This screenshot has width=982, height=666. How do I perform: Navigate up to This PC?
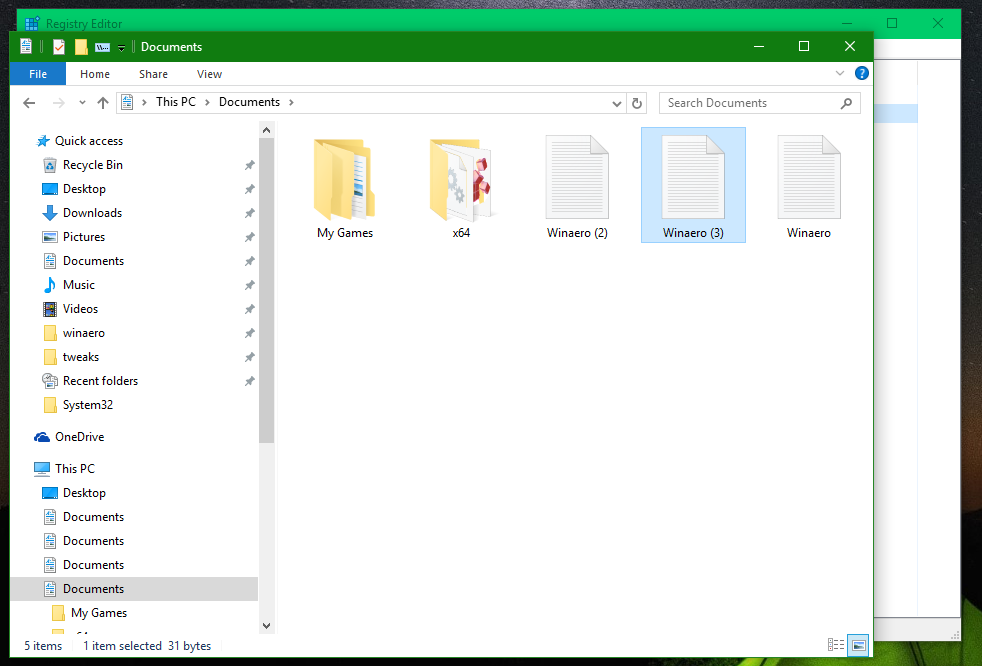coord(103,102)
